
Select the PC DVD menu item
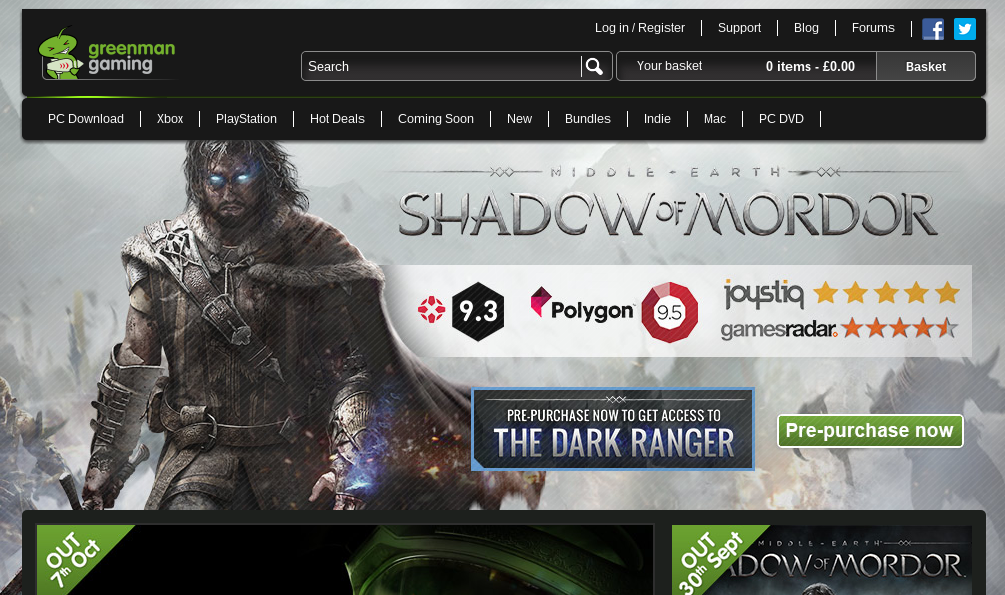781,119
